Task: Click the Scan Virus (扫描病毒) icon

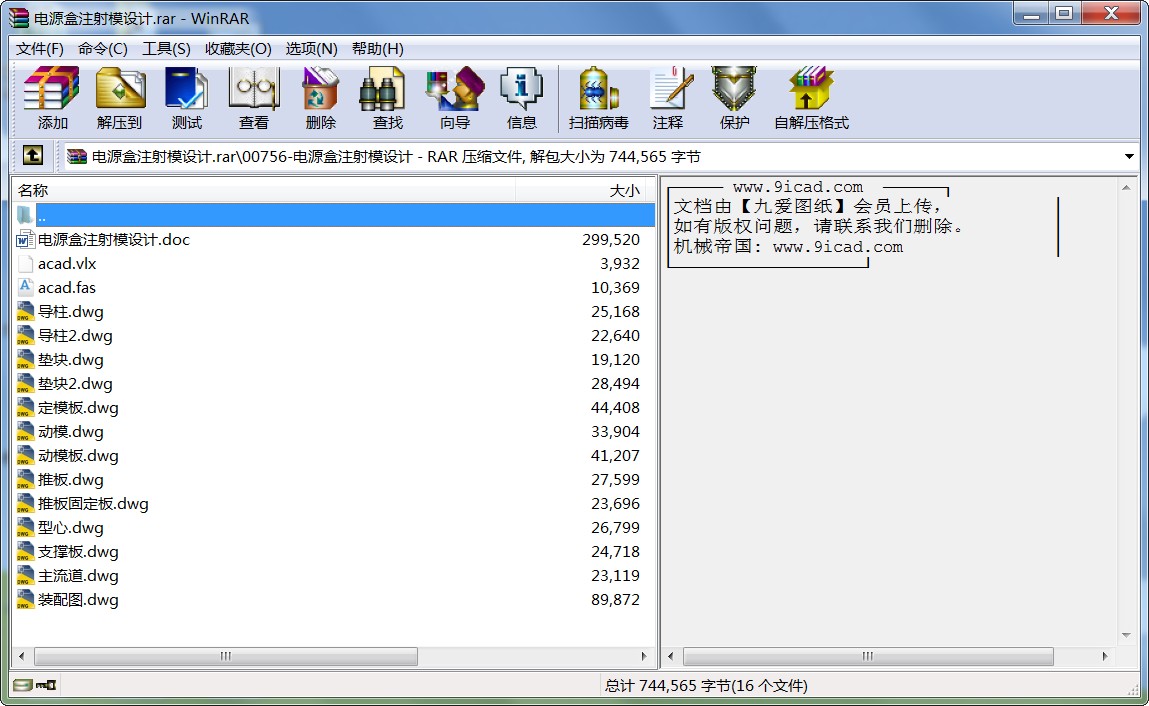Action: click(x=598, y=98)
